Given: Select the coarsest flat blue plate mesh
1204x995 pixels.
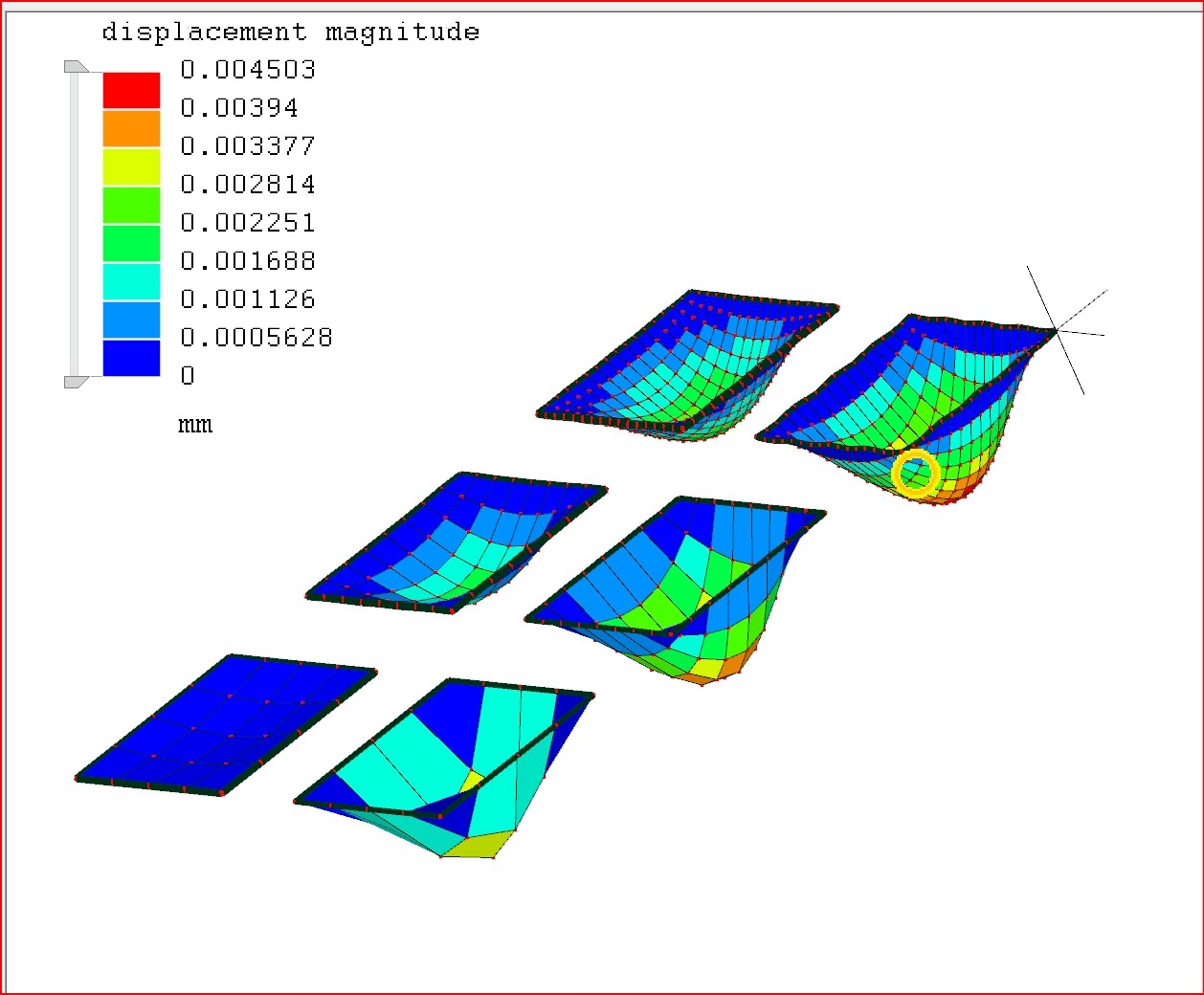Looking at the screenshot, I should point(225,725).
